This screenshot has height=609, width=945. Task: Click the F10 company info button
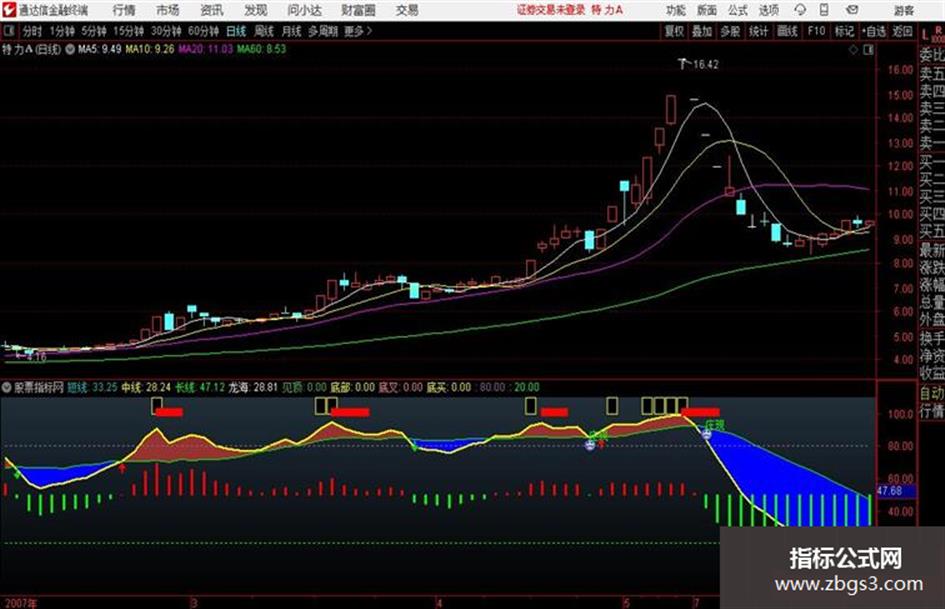(x=816, y=31)
